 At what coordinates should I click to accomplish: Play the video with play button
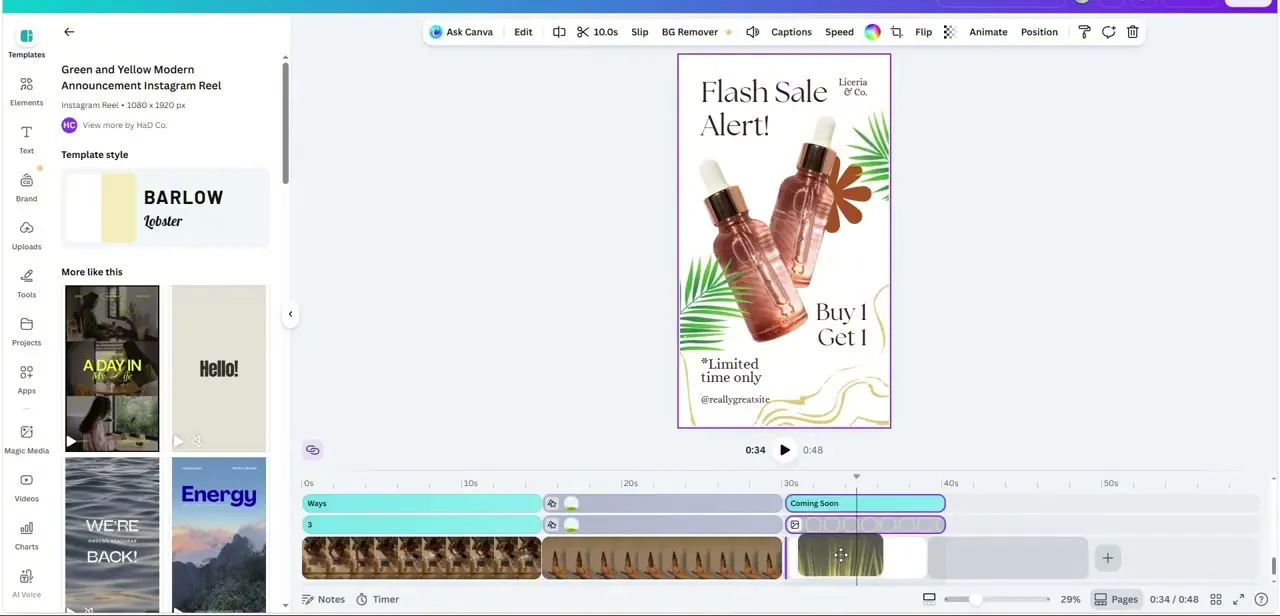click(785, 450)
